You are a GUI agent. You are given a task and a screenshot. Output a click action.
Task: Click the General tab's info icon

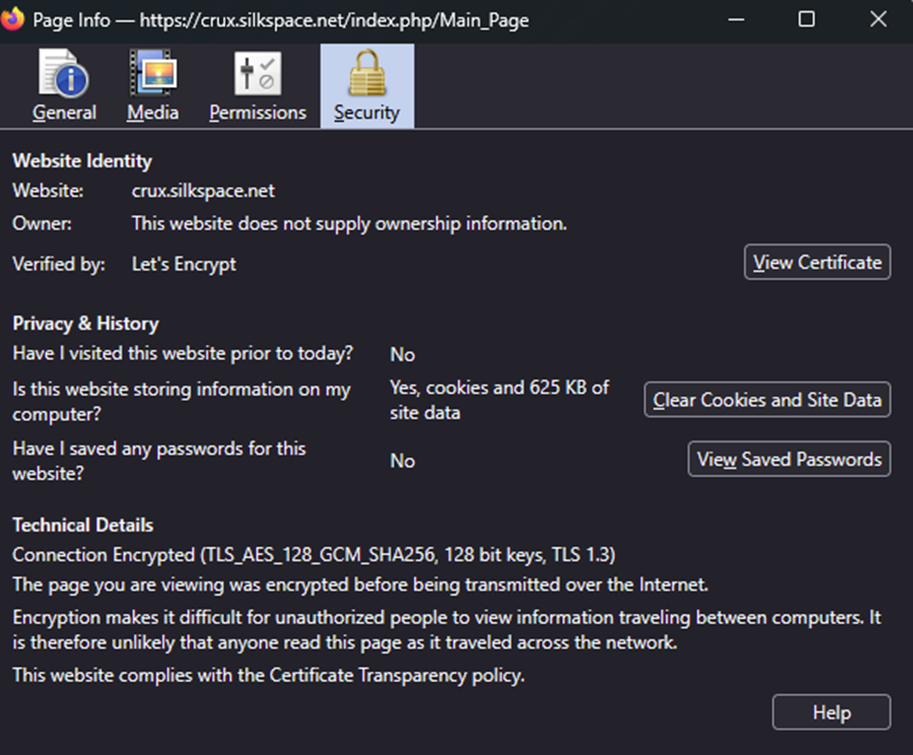pos(64,75)
